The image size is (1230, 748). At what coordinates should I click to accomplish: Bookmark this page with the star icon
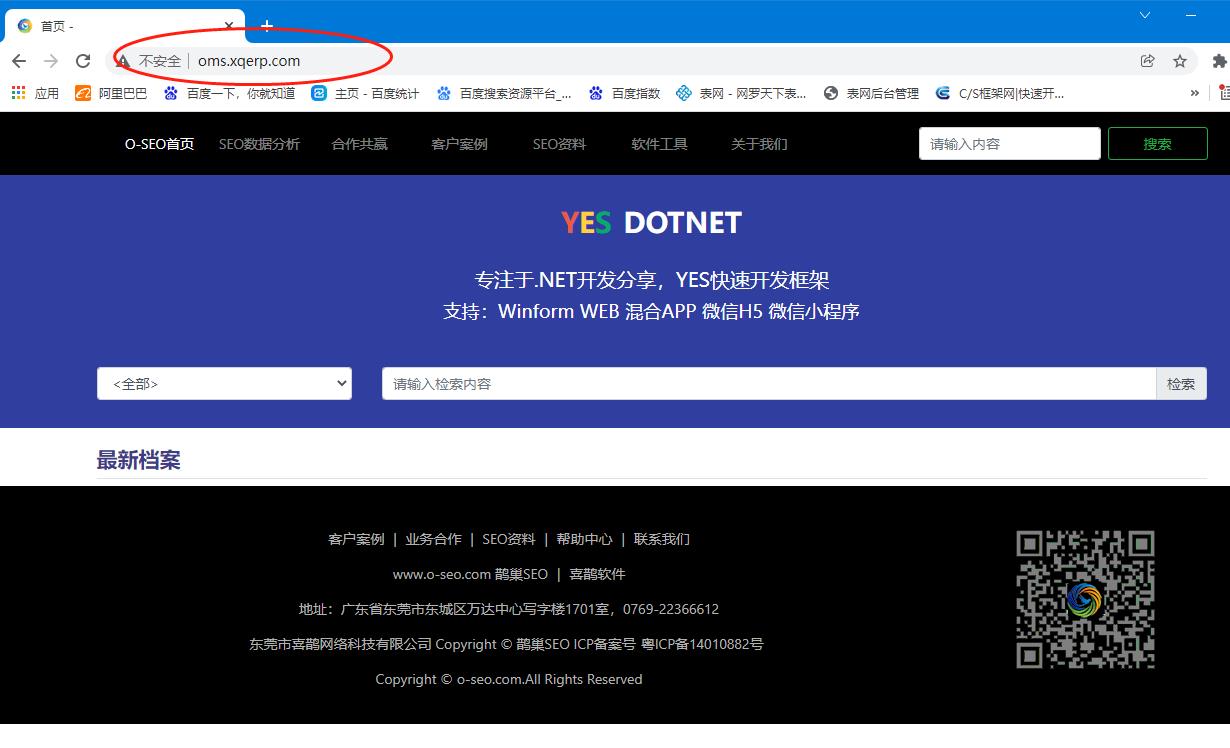coord(1180,61)
